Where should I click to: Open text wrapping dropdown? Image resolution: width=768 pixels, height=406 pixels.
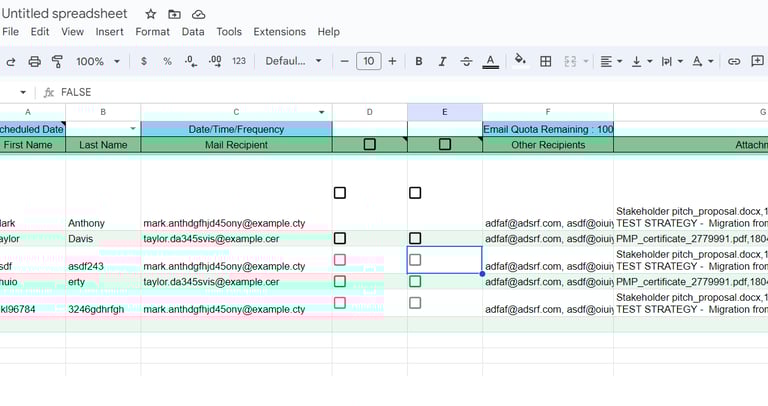tap(672, 61)
